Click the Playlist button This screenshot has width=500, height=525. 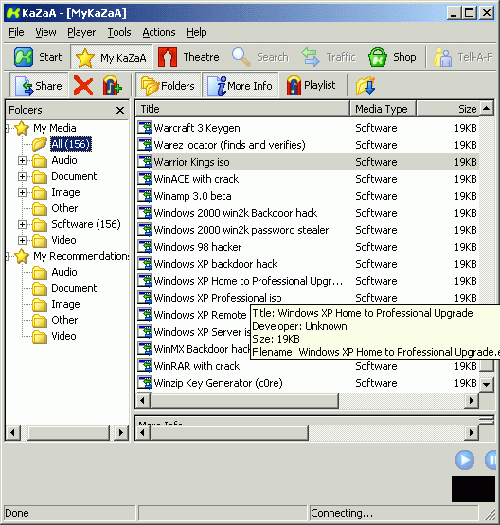[x=310, y=85]
